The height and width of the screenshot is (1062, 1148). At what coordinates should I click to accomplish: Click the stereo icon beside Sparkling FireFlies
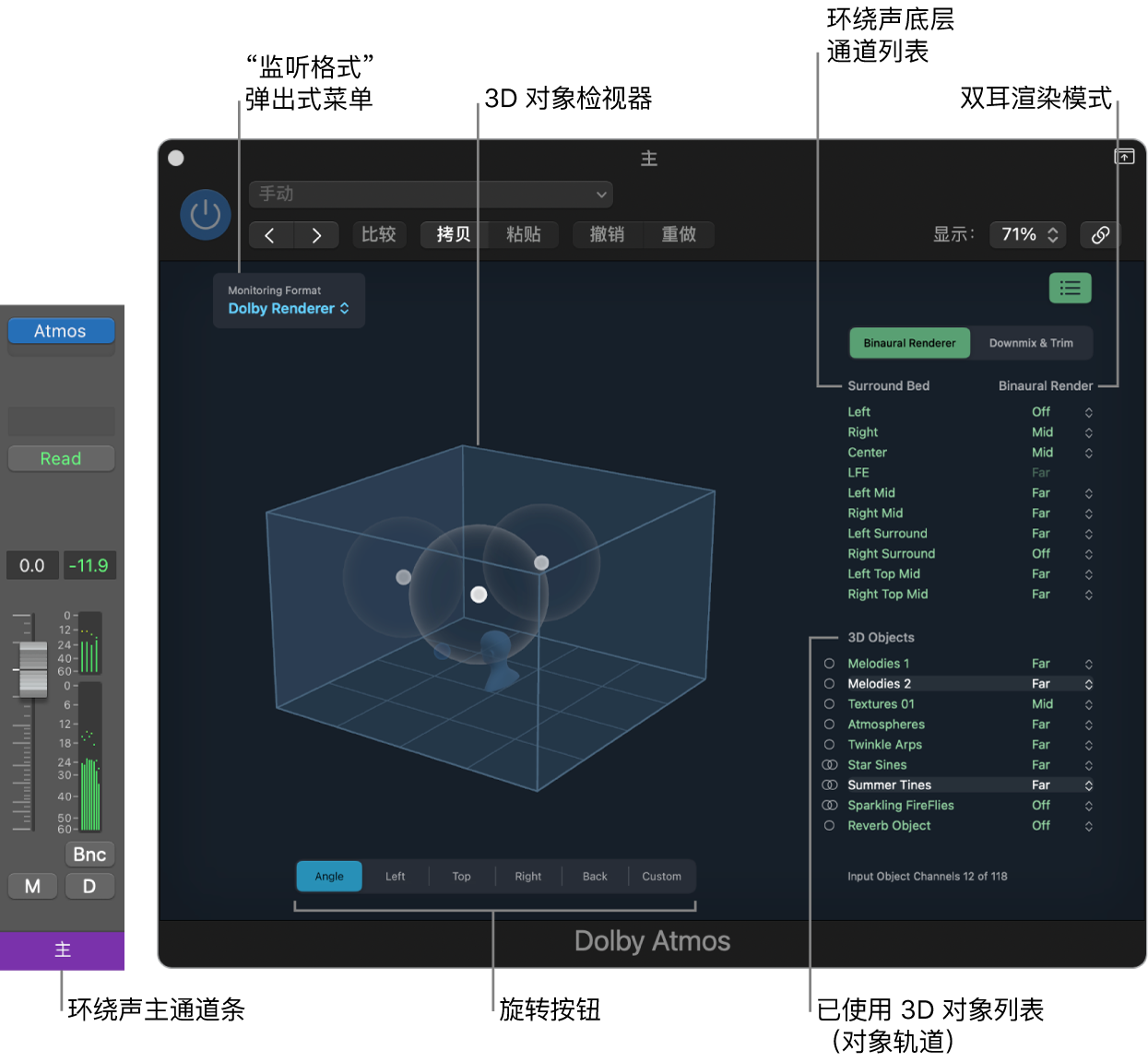[x=830, y=806]
